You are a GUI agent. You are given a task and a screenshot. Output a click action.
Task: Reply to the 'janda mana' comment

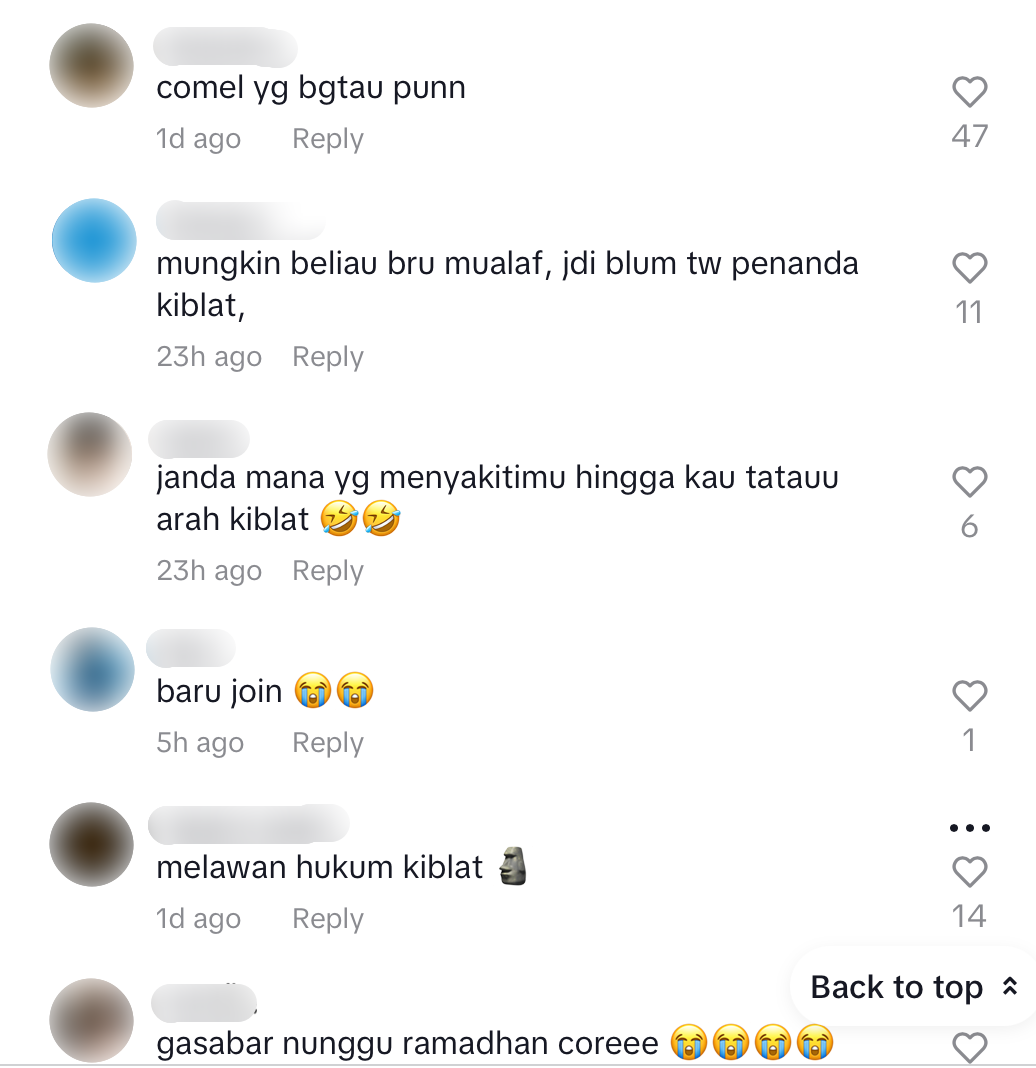point(328,571)
